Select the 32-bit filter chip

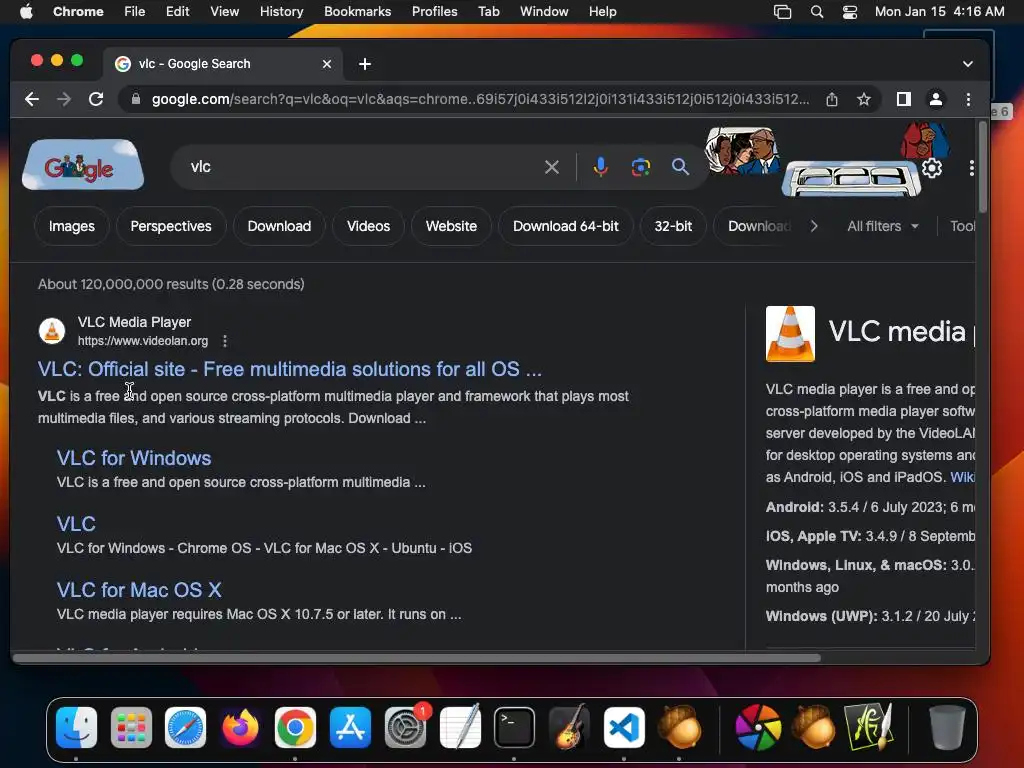pos(673,227)
